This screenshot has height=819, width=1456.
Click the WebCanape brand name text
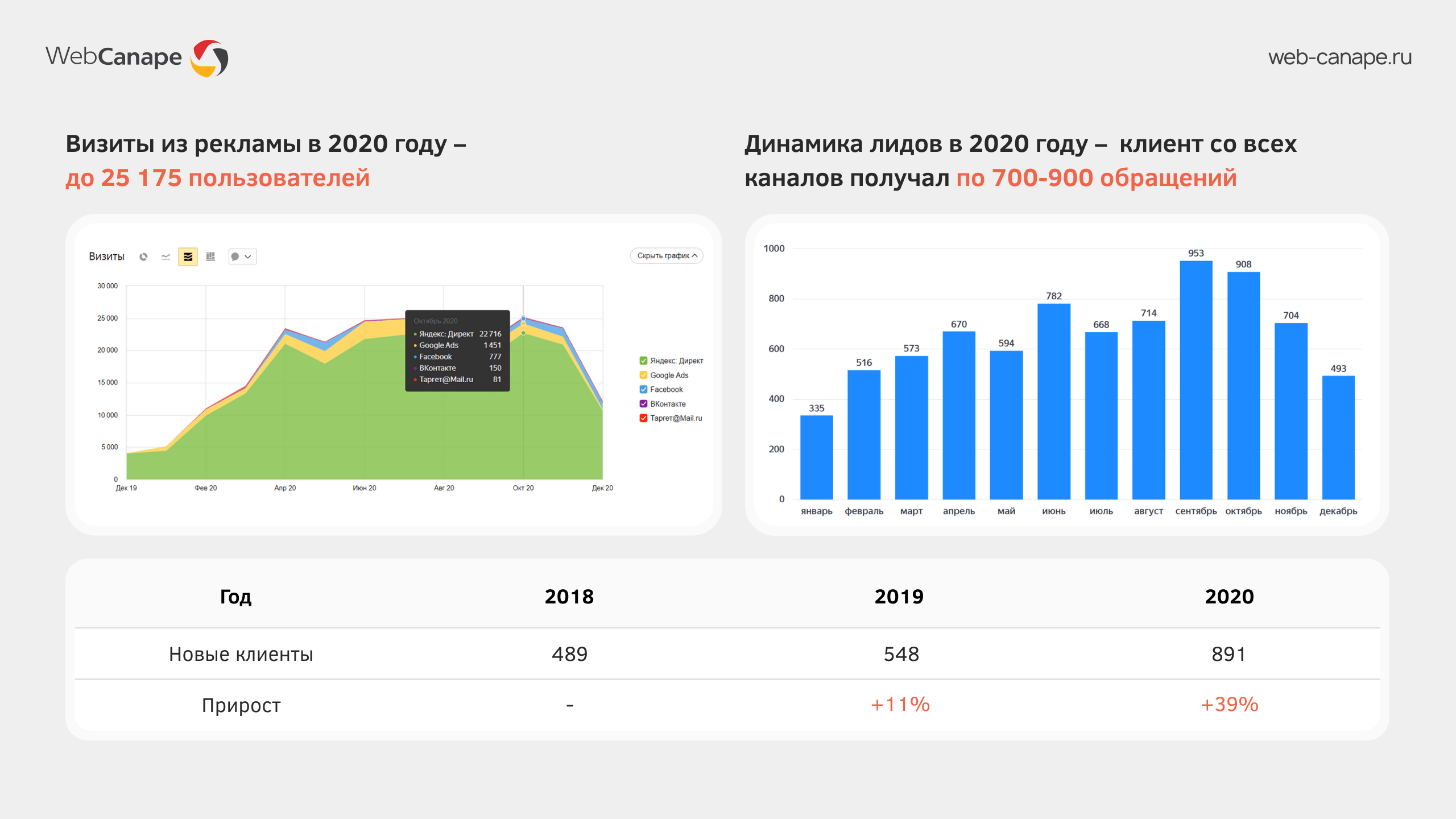(114, 57)
